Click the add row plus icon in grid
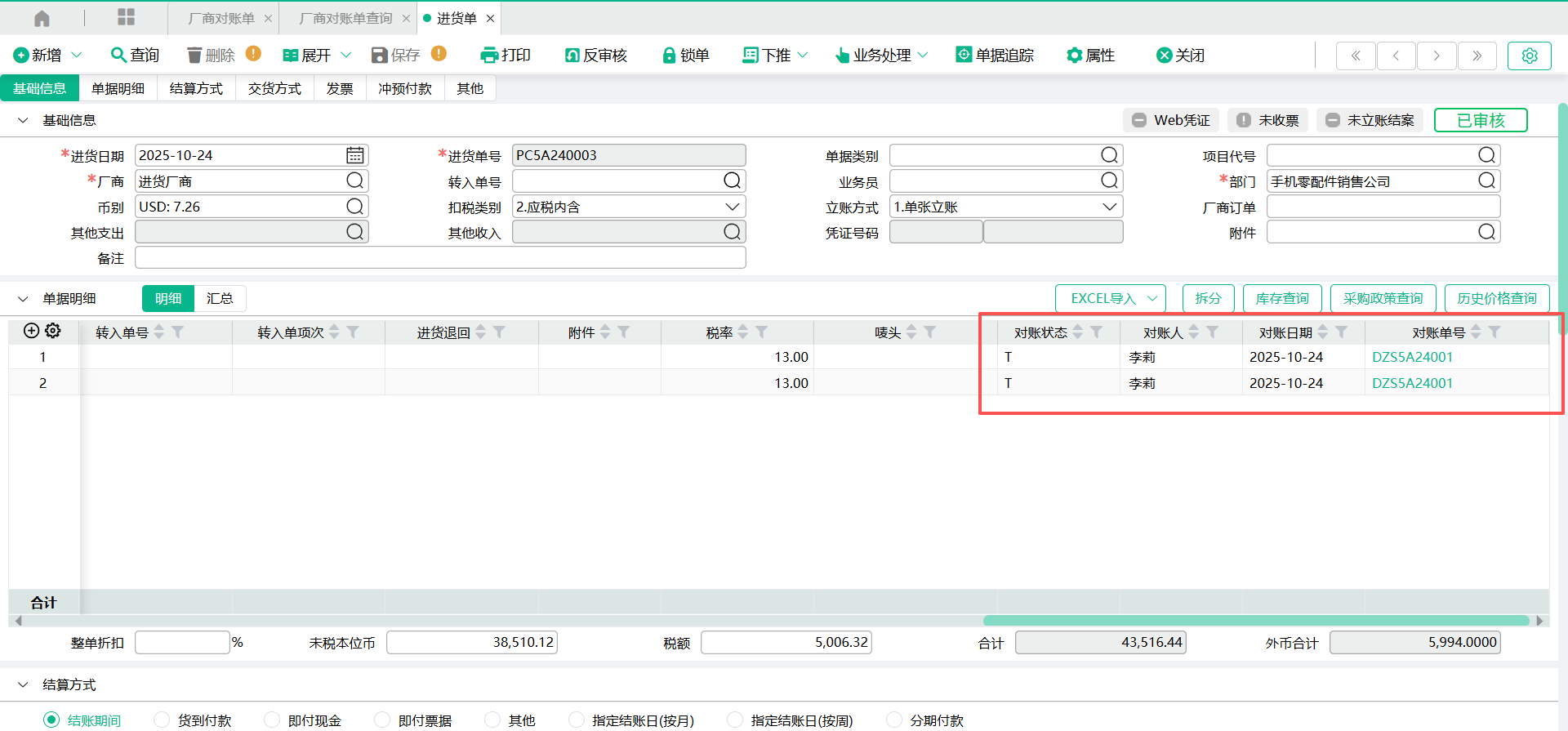The height and width of the screenshot is (731, 1568). click(x=31, y=331)
